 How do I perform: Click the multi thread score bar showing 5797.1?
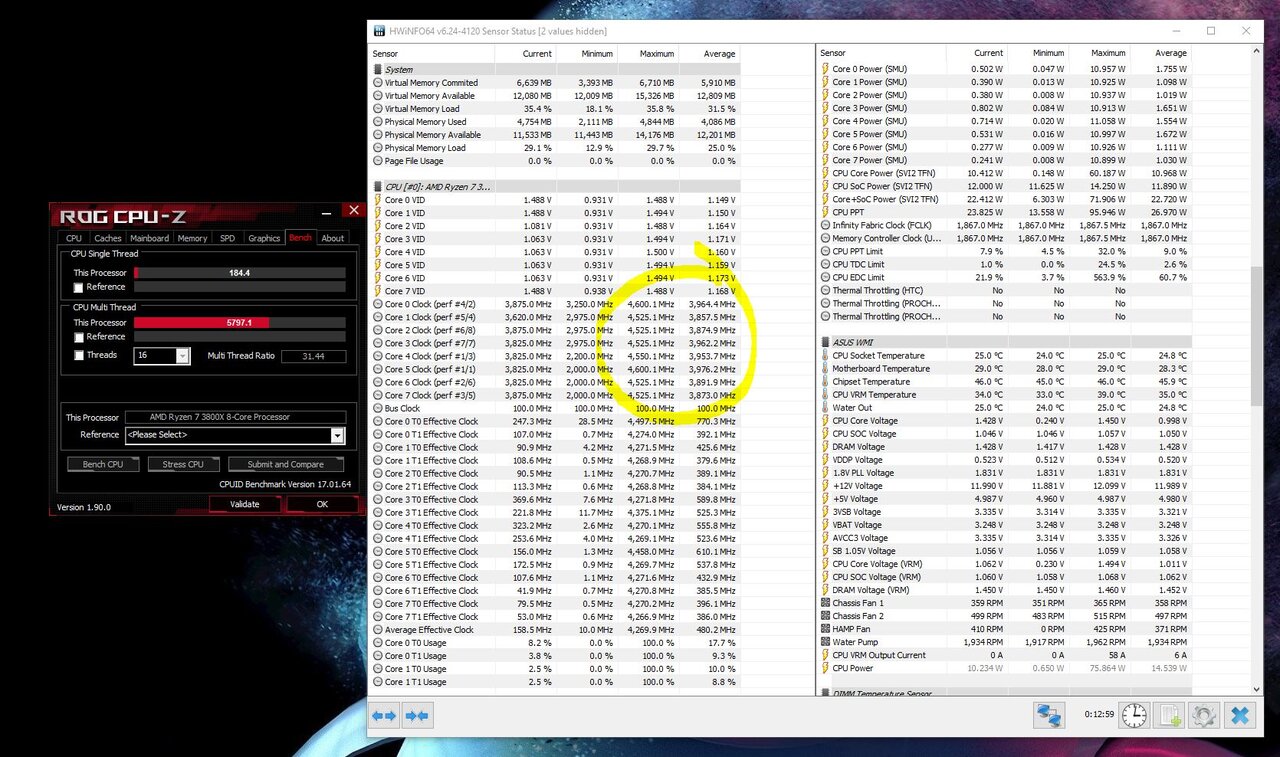click(240, 322)
